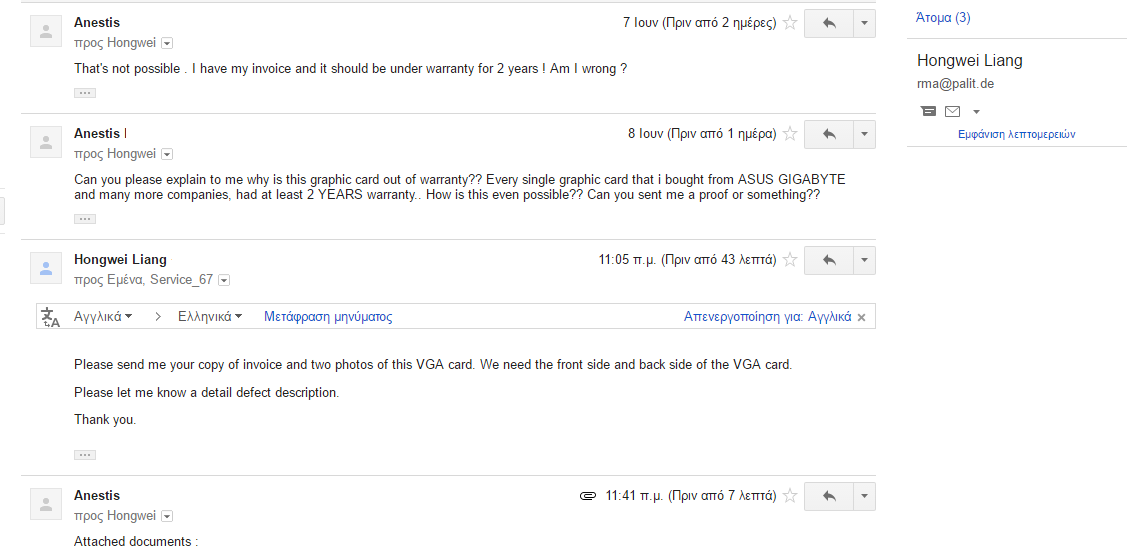
Task: Click the email envelope icon under rma@palit.de
Action: 953,112
